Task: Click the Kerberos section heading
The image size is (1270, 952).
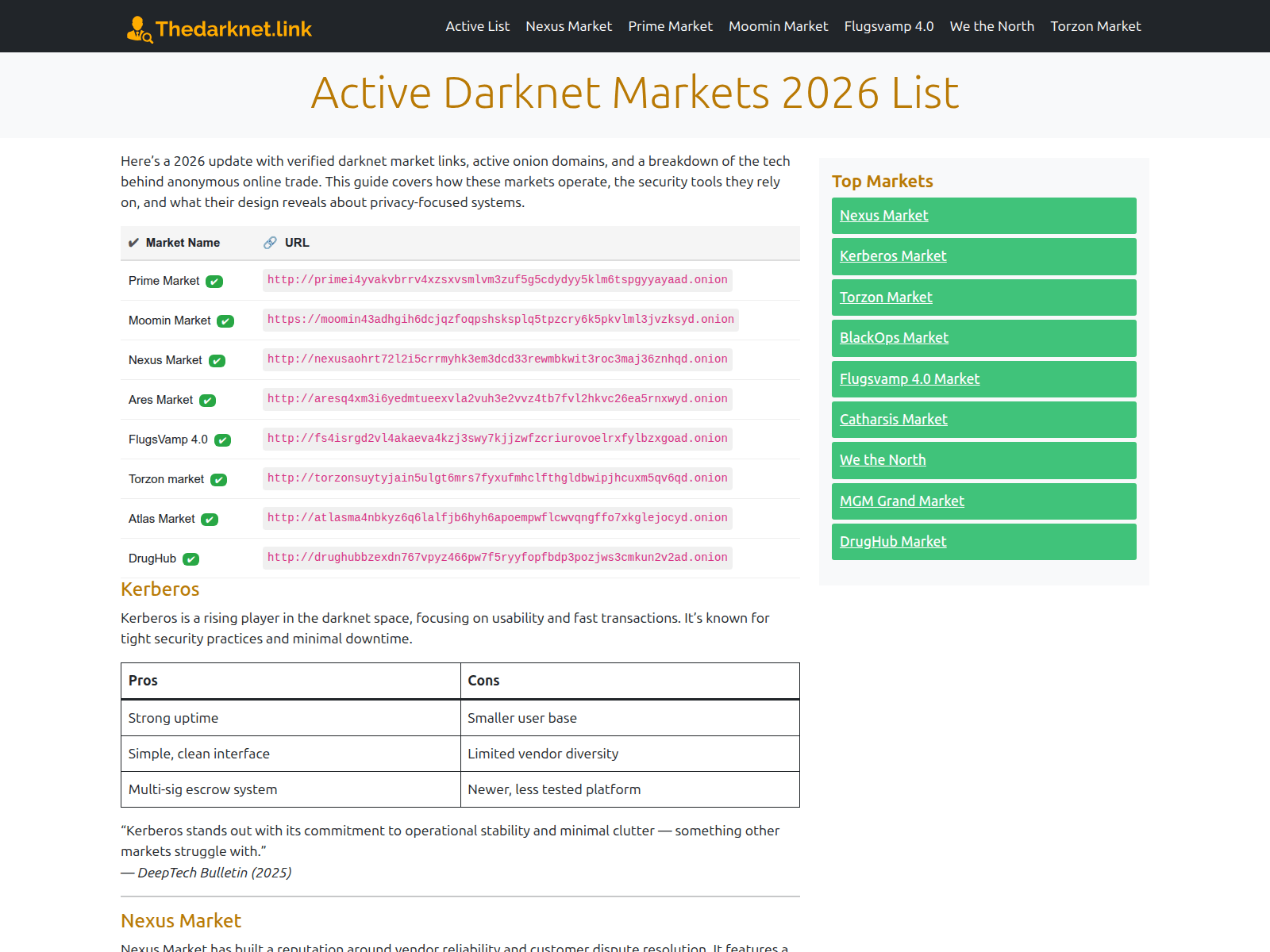Action: pos(160,589)
